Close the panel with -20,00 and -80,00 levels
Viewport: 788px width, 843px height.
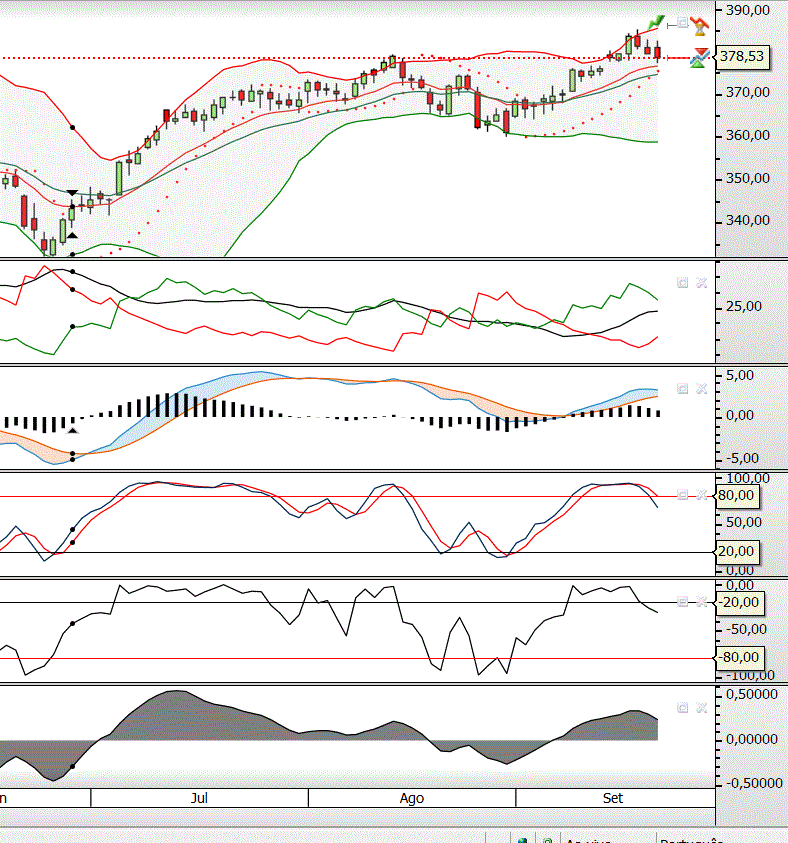[701, 602]
